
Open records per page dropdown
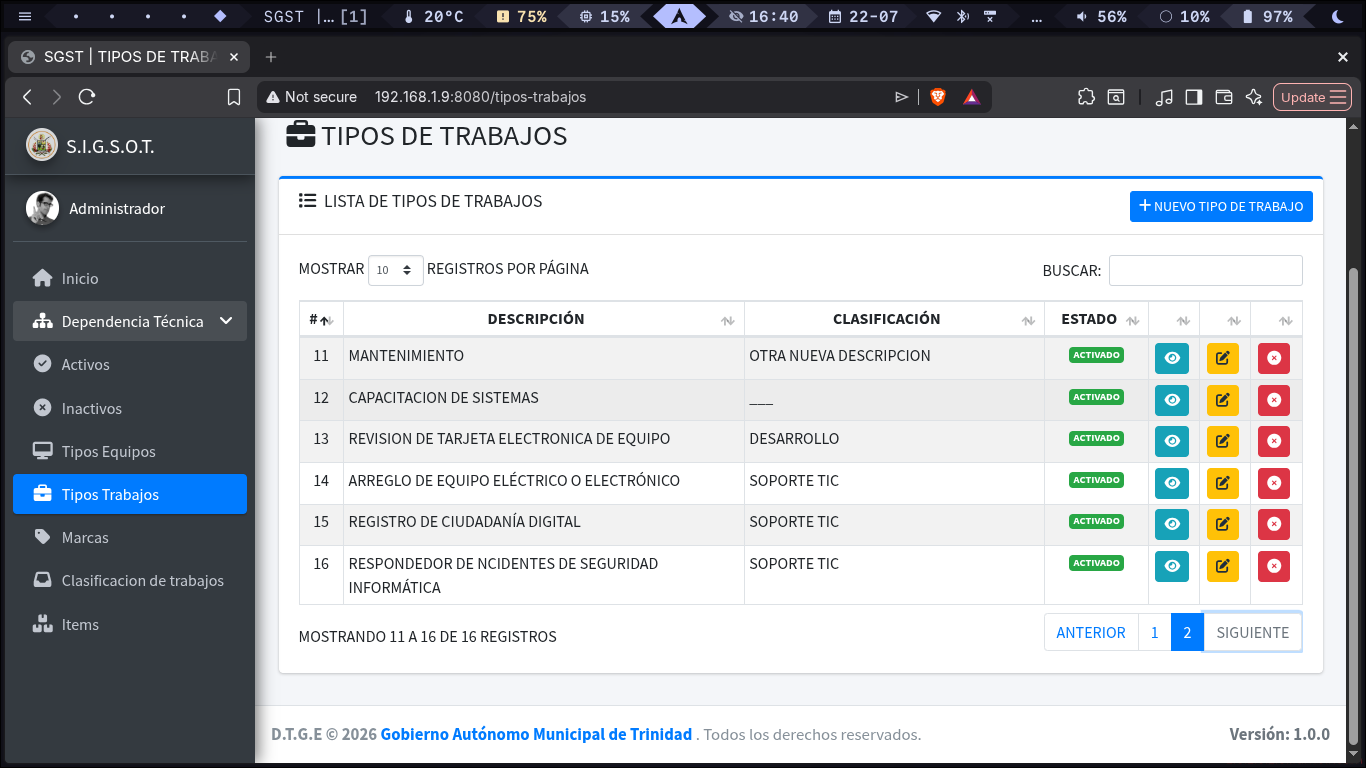(396, 270)
